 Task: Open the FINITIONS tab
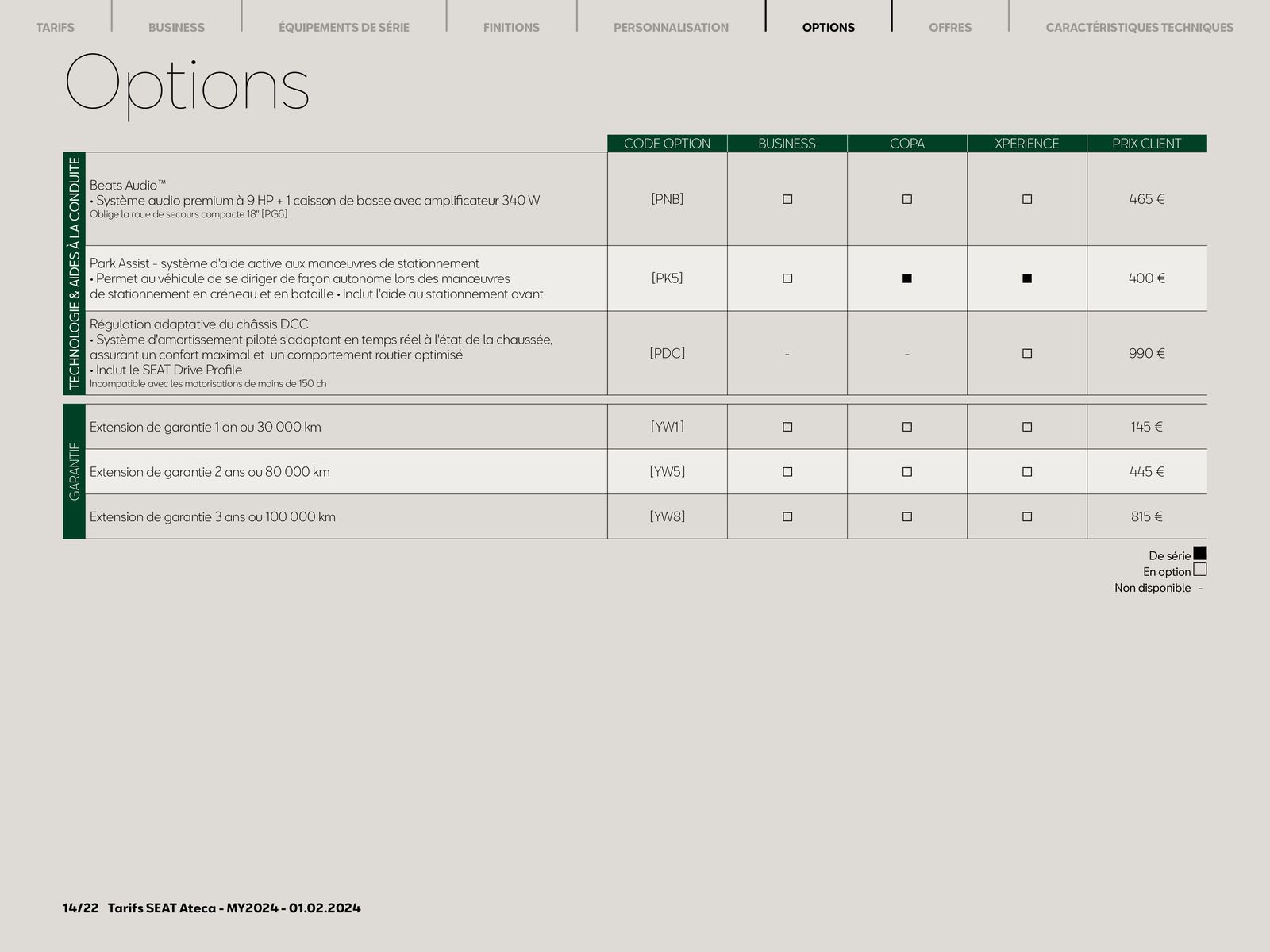pos(511,27)
